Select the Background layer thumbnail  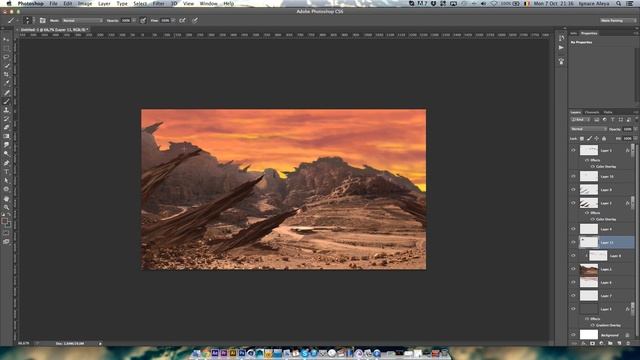pyautogui.click(x=589, y=335)
